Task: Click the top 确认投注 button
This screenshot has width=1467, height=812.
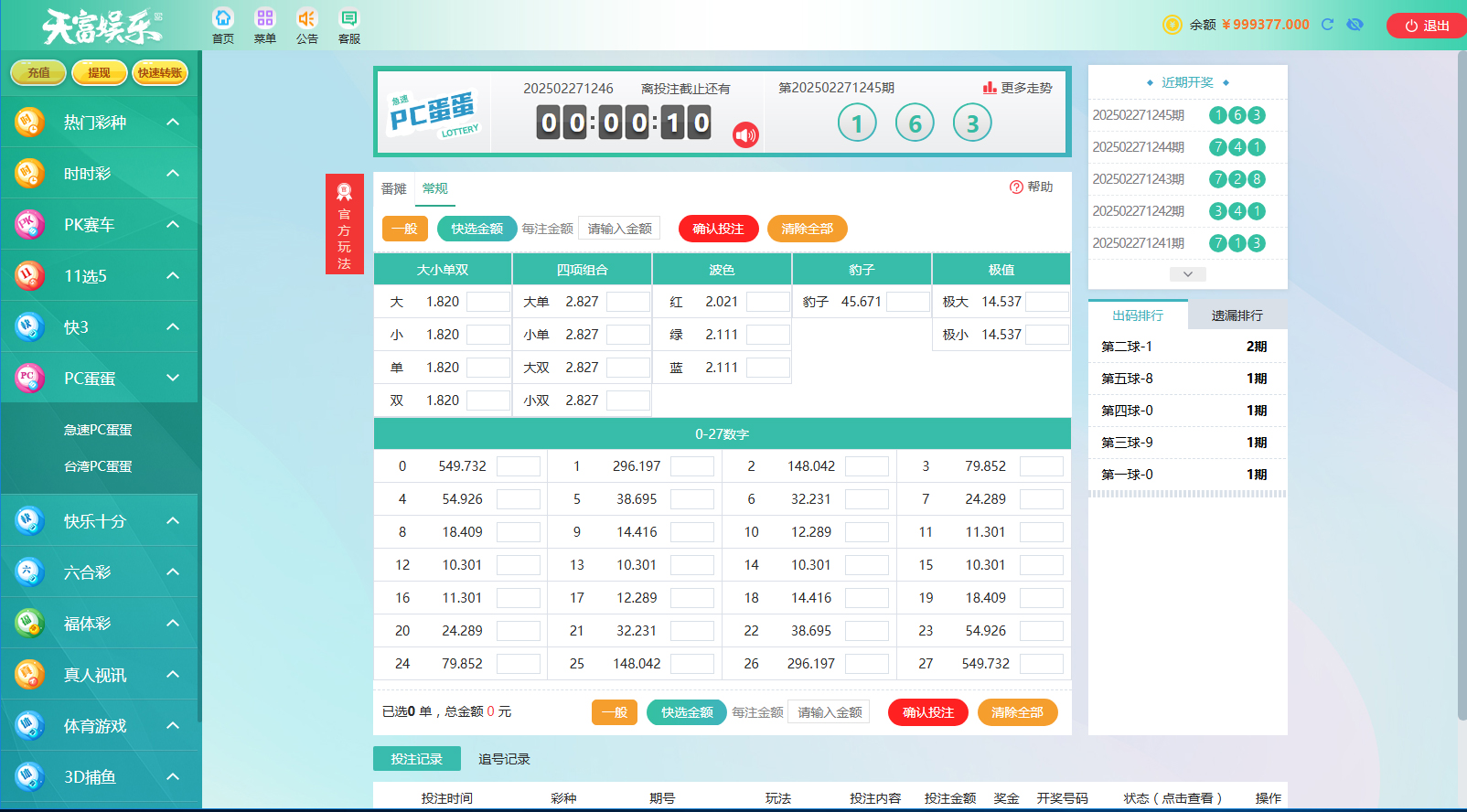Action: tap(718, 229)
